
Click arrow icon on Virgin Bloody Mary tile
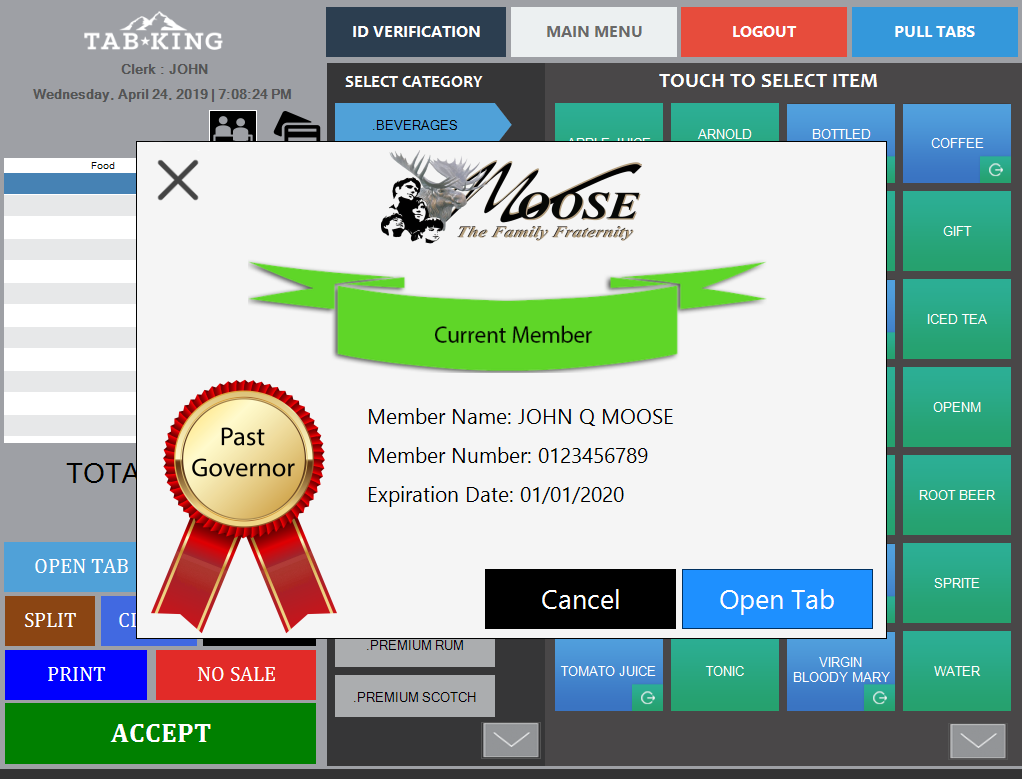(x=879, y=698)
